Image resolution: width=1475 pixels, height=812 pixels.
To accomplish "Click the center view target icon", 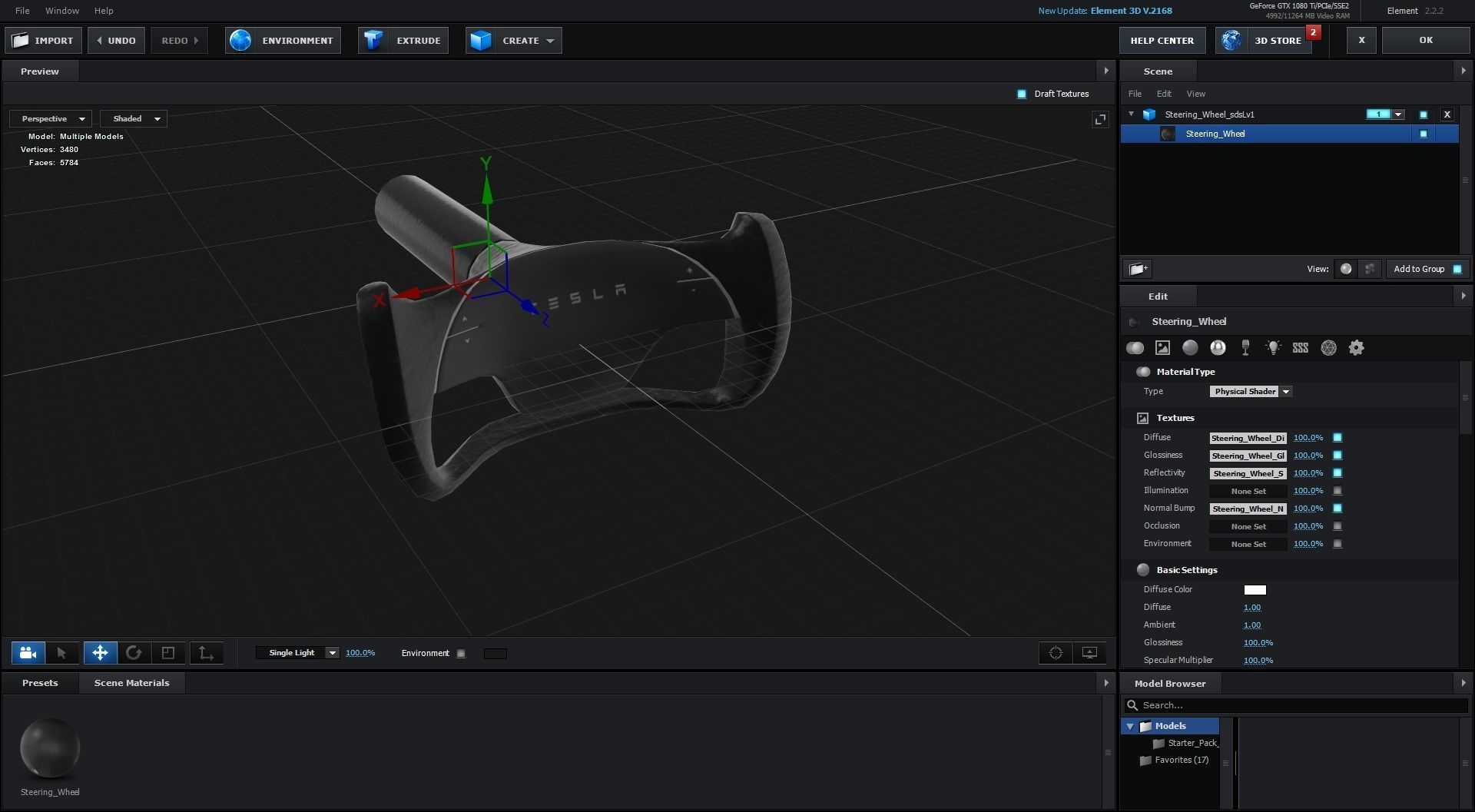I will 1056,653.
